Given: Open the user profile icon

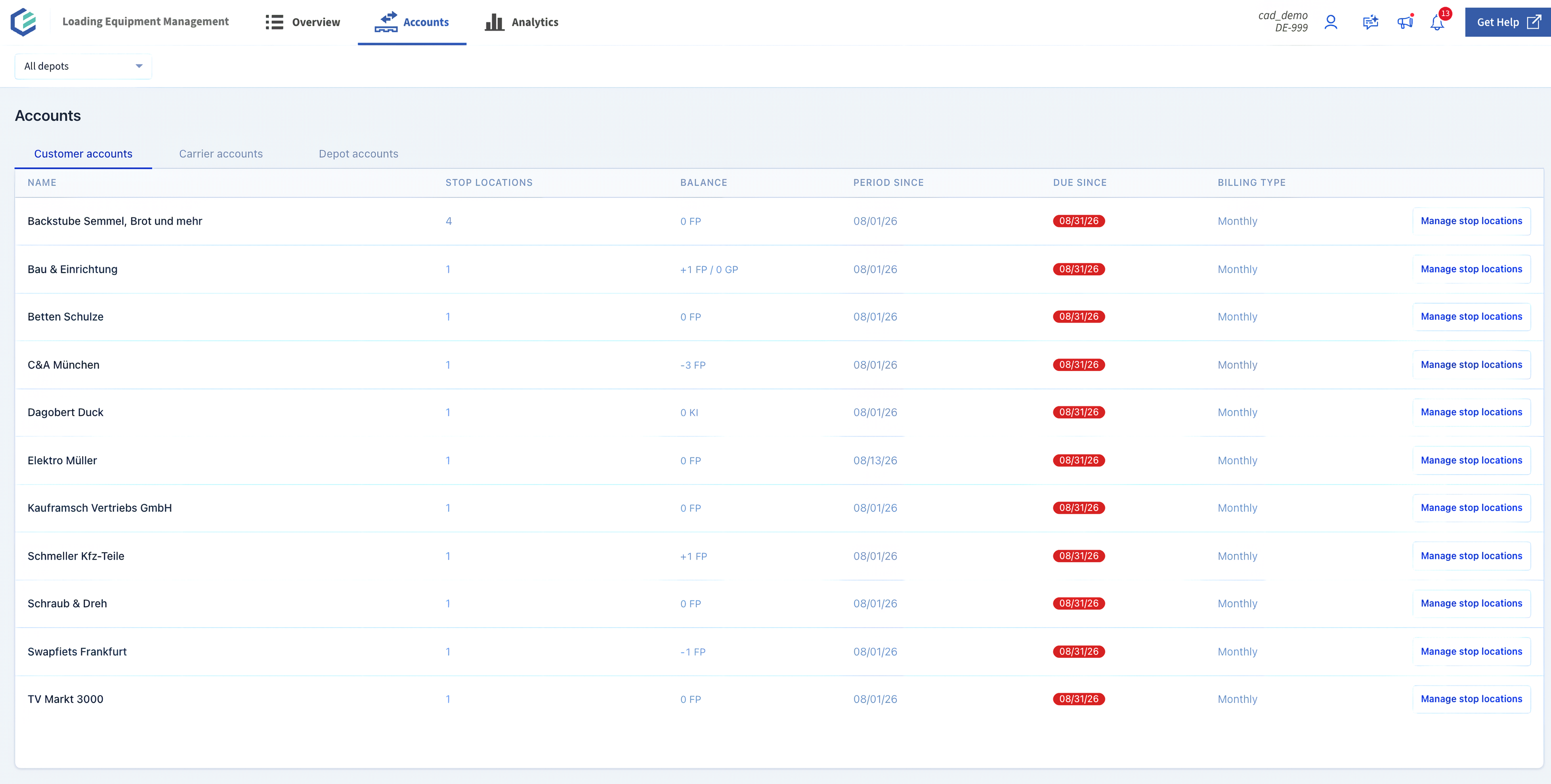Looking at the screenshot, I should point(1331,22).
